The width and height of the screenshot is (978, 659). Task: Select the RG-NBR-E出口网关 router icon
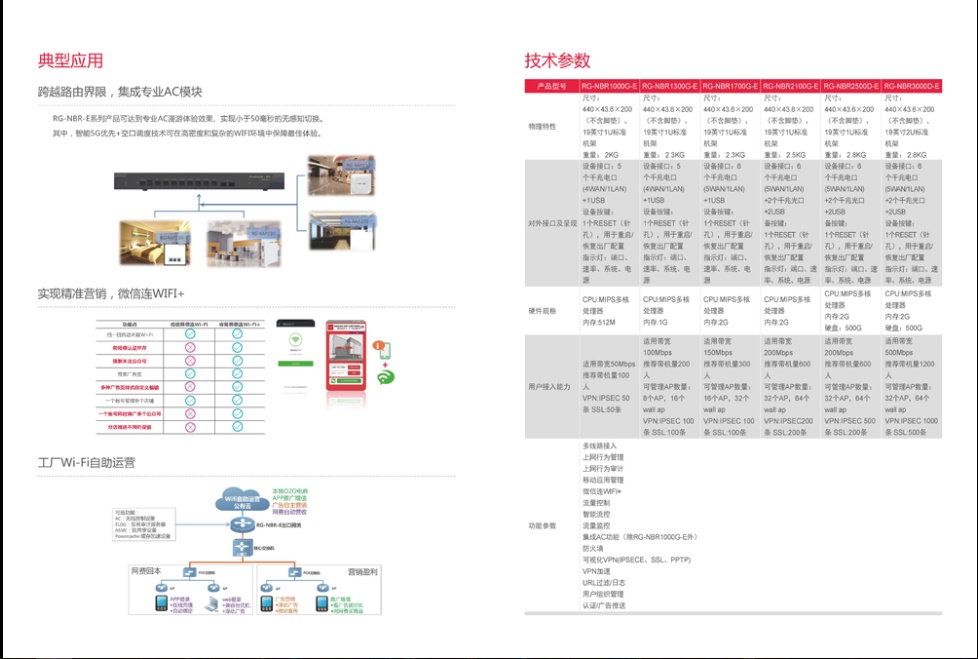[241, 525]
